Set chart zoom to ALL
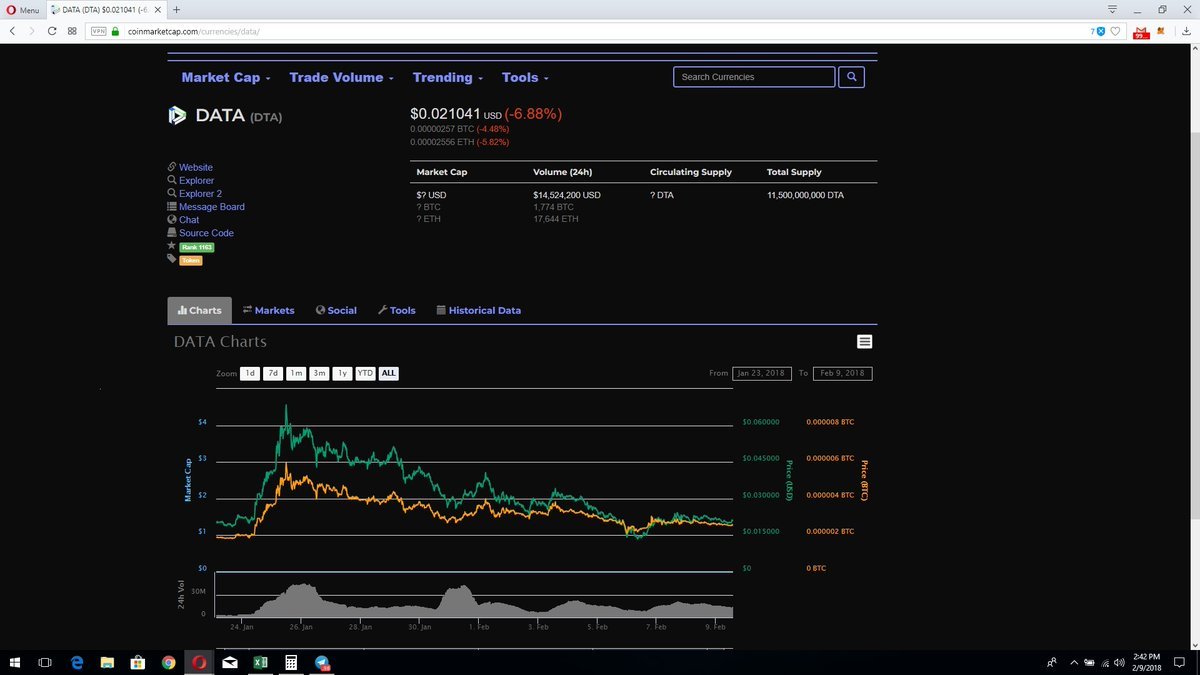The width and height of the screenshot is (1200, 675). pos(389,373)
